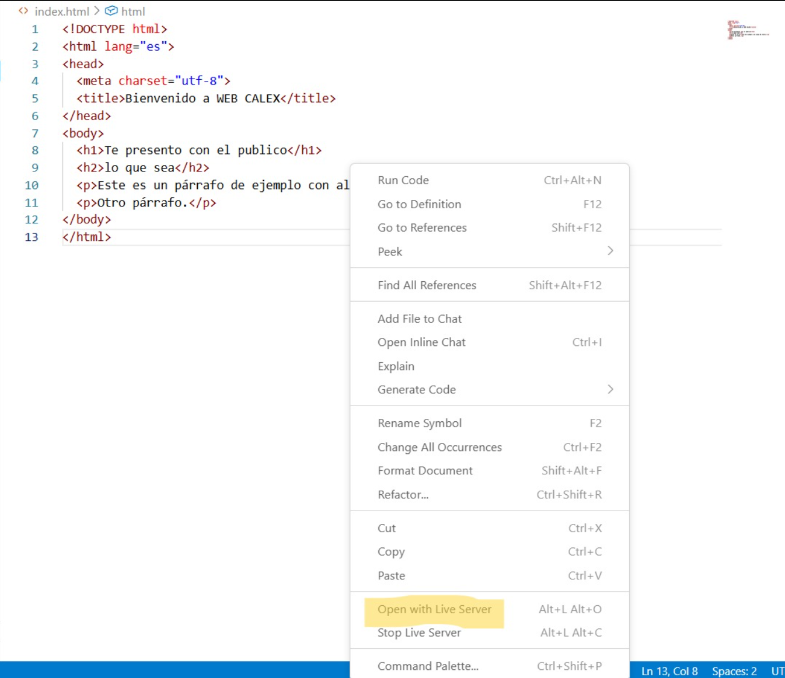Click Open with Live Server

490,609
